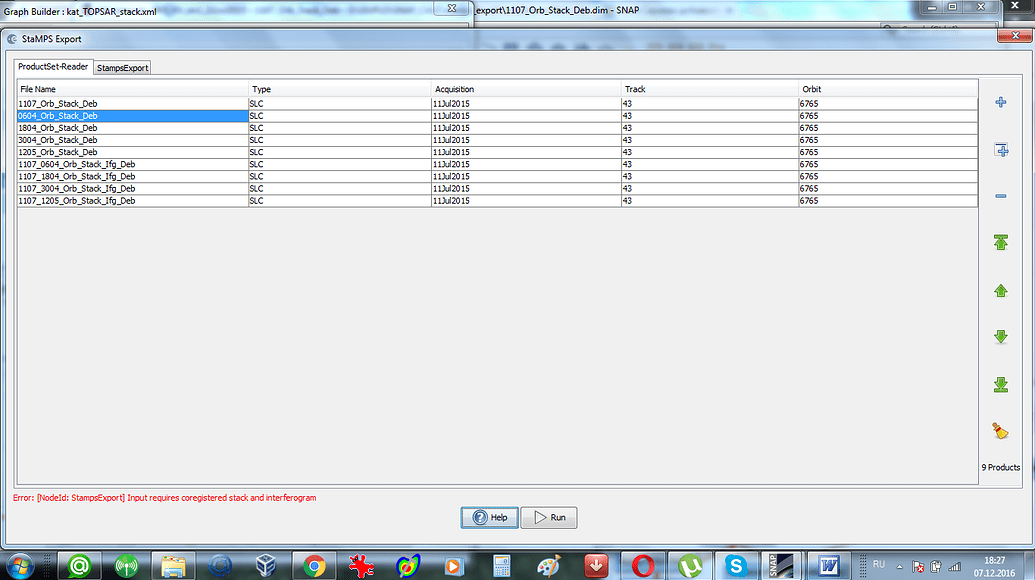Image resolution: width=1035 pixels, height=580 pixels.
Task: Open Microsoft Word from taskbar
Action: 828,566
